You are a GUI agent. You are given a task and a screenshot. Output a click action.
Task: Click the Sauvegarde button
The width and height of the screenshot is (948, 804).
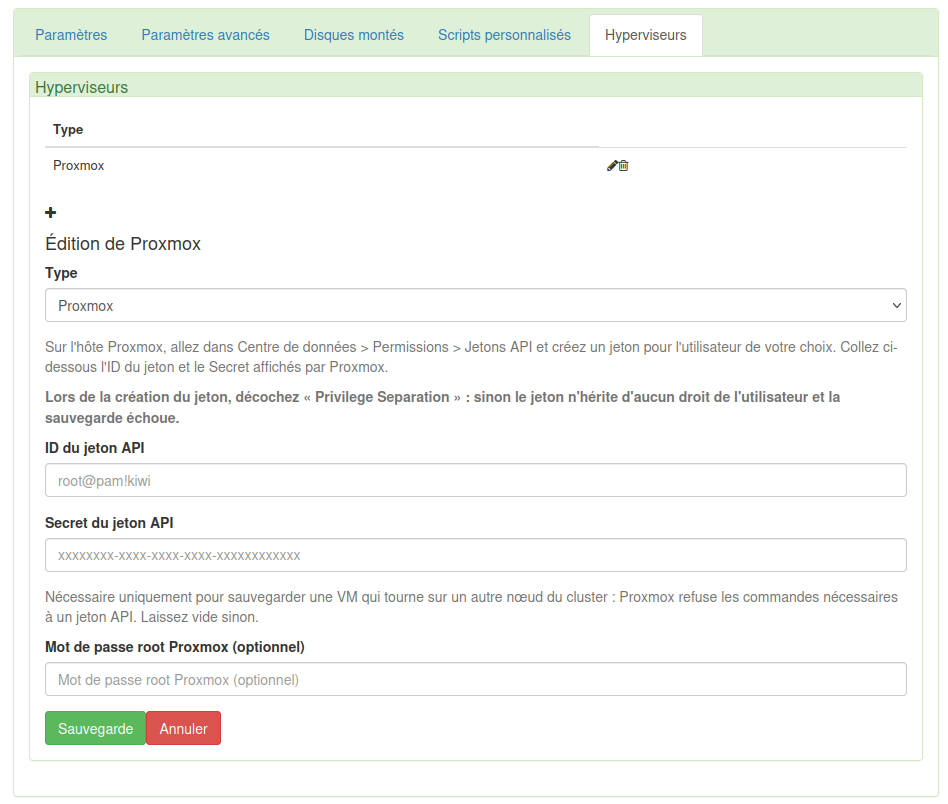point(96,728)
